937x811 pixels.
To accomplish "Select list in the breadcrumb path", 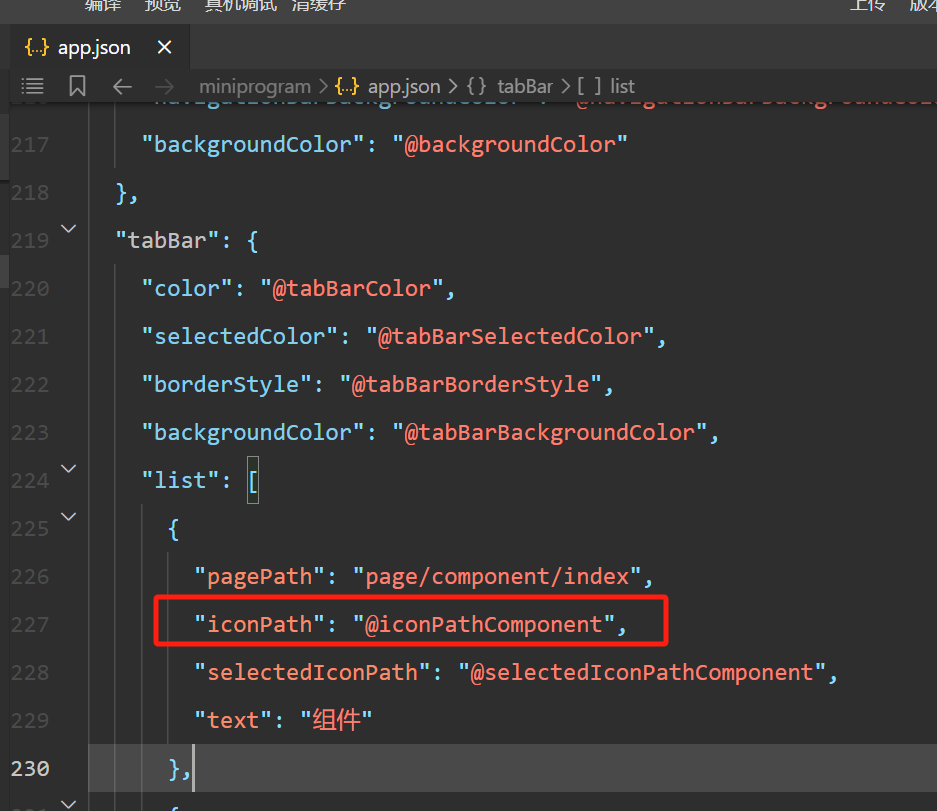I will tap(622, 87).
